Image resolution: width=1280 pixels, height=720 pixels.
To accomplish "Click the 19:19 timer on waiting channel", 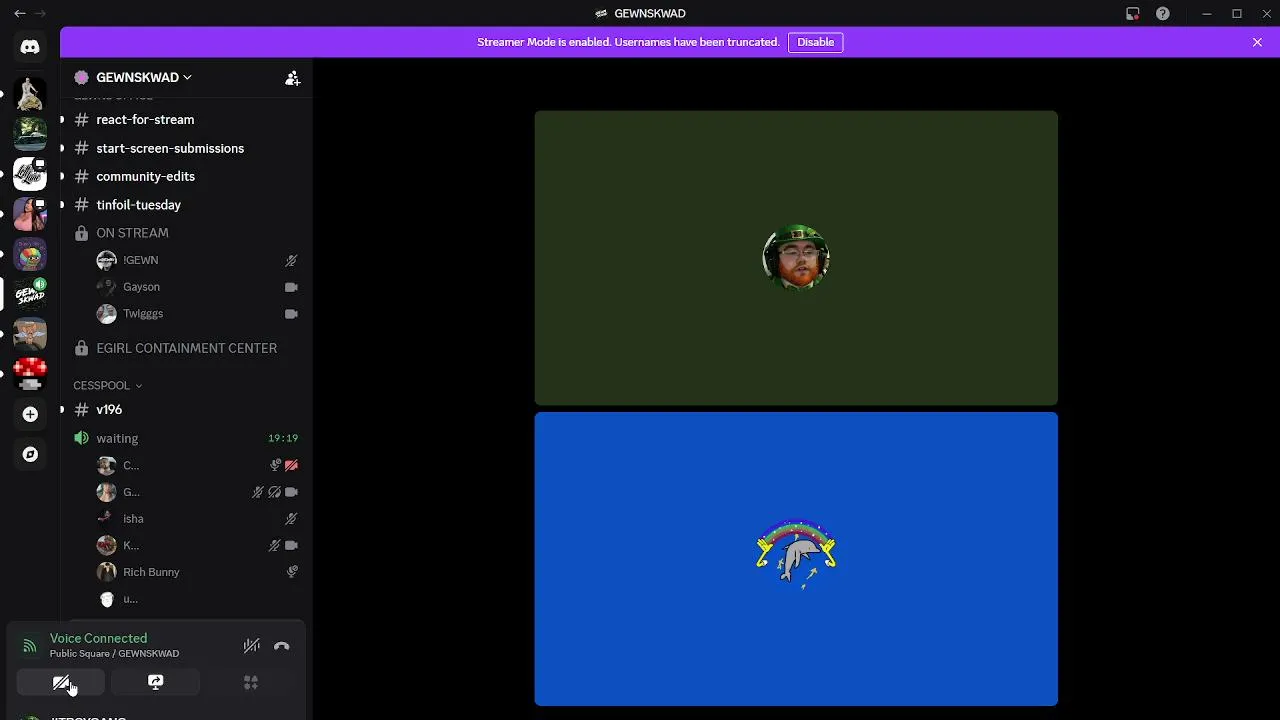I will point(283,438).
